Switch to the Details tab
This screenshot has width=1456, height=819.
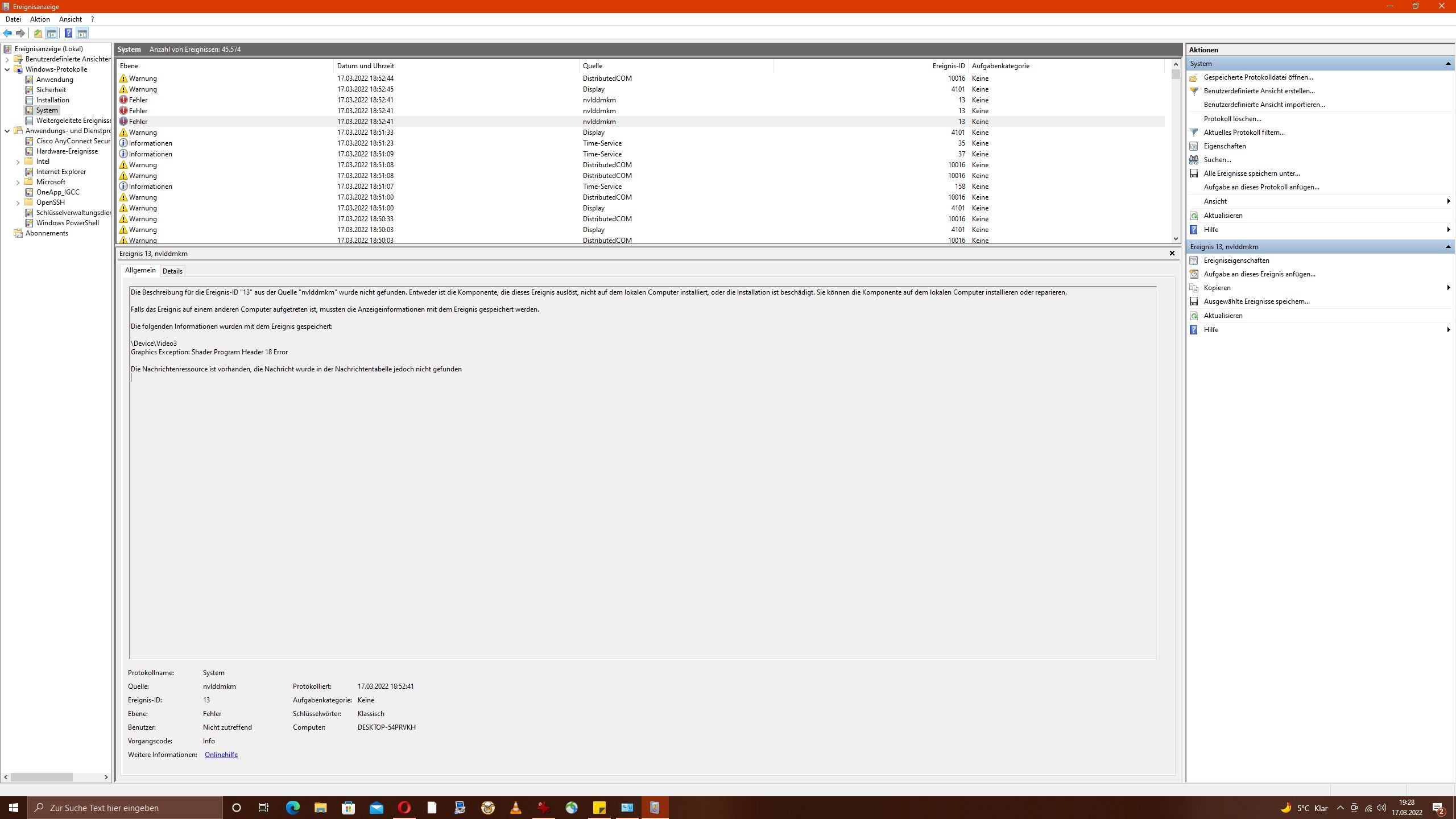click(x=172, y=271)
